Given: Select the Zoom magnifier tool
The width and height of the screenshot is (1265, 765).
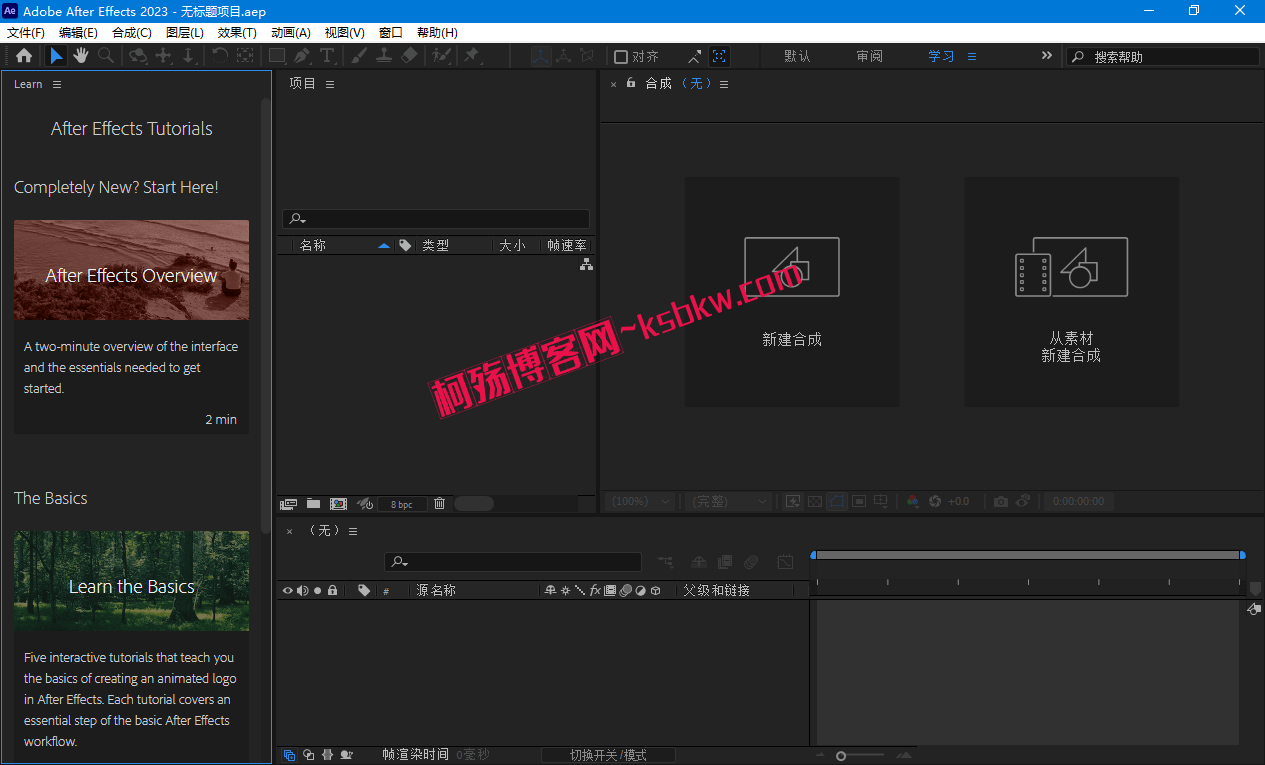Looking at the screenshot, I should pos(106,56).
